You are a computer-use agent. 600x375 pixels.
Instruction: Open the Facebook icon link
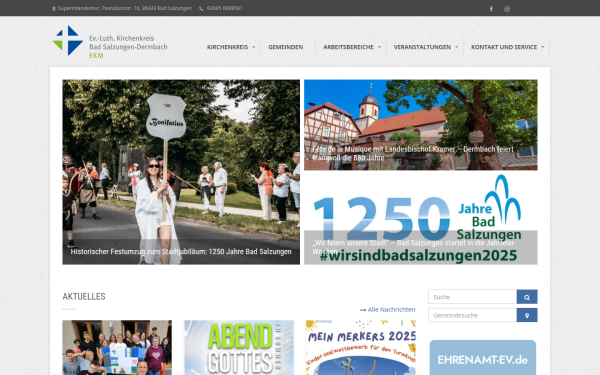tap(491, 9)
